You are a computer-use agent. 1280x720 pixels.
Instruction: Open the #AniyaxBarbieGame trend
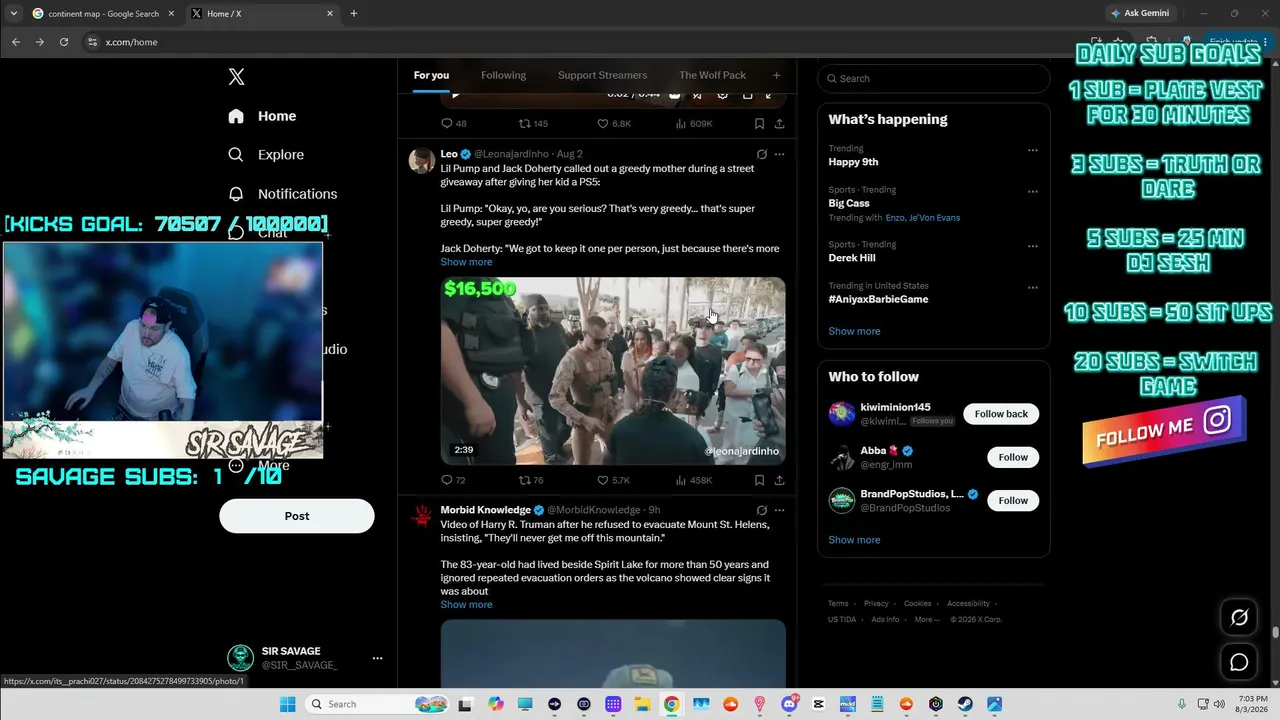878,299
